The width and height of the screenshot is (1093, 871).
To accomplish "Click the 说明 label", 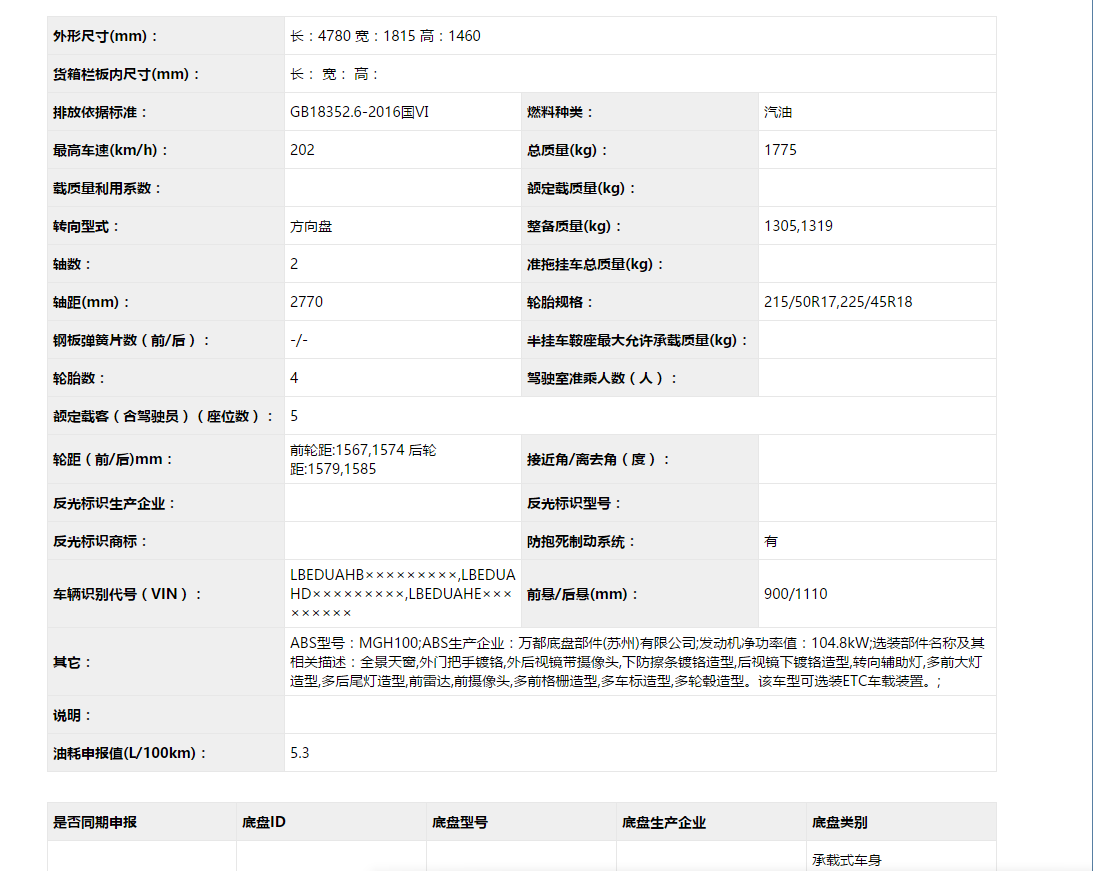I will (72, 715).
